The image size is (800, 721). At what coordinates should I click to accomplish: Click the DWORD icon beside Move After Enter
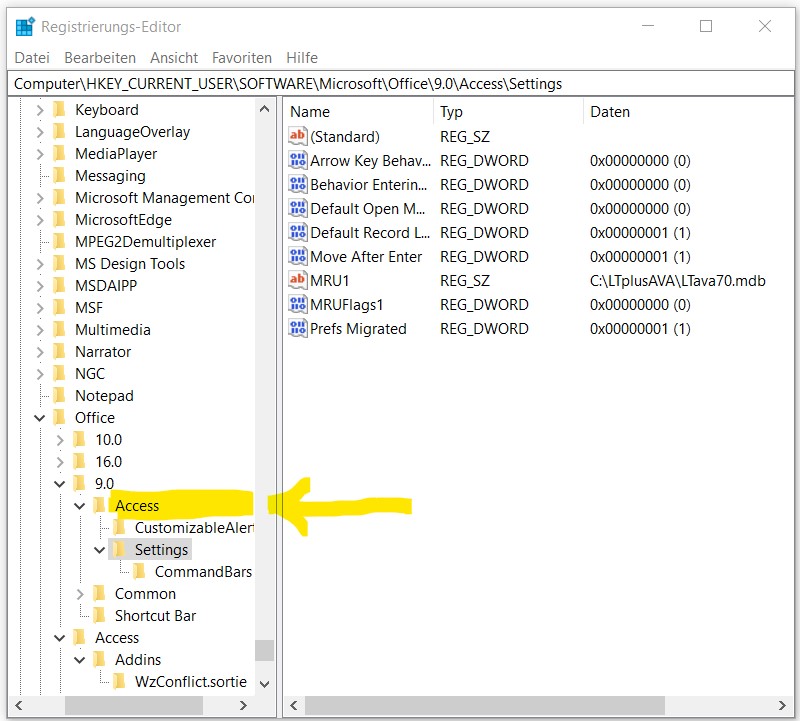pos(297,256)
